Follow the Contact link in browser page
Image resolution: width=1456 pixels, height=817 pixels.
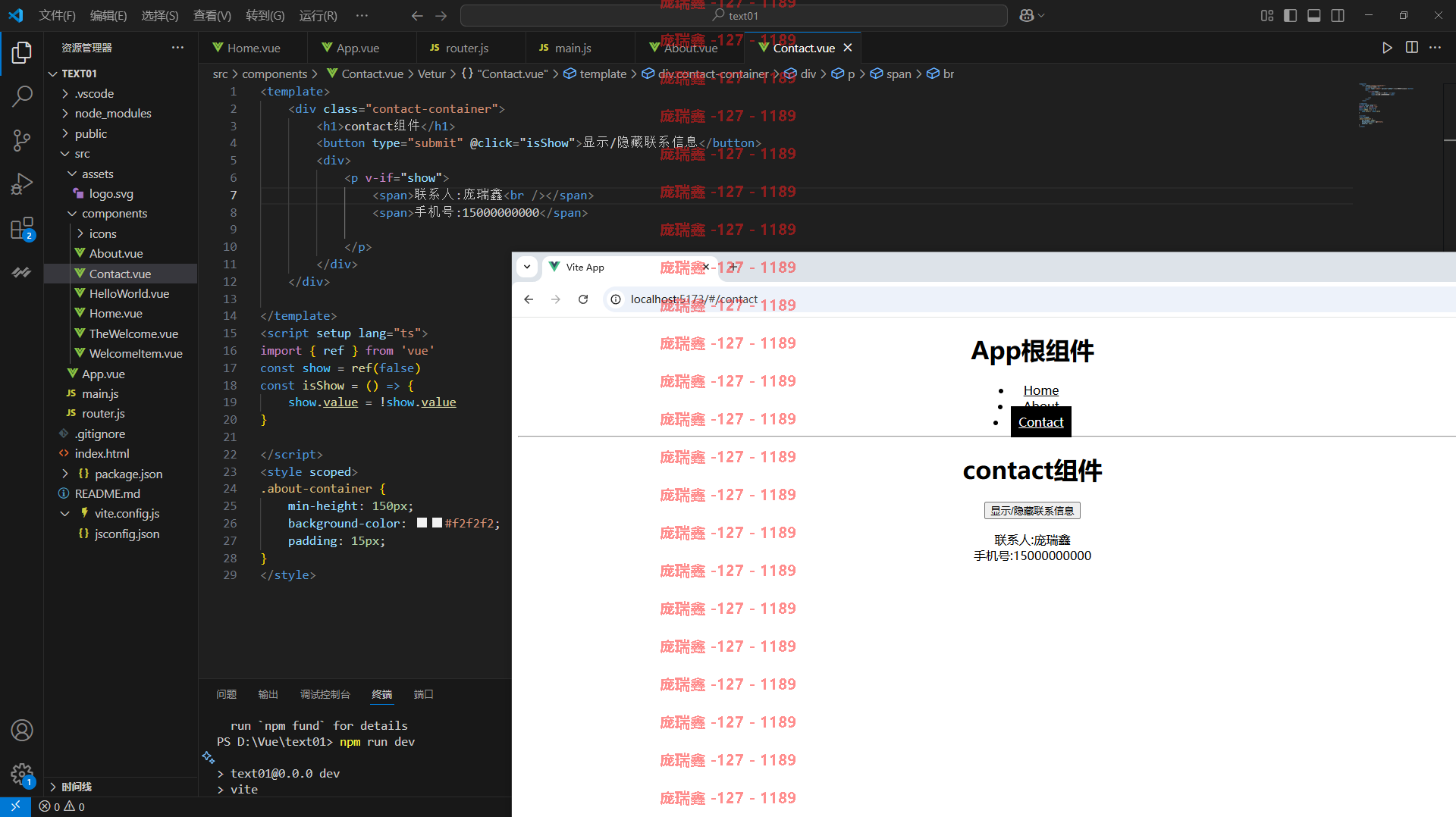1040,422
